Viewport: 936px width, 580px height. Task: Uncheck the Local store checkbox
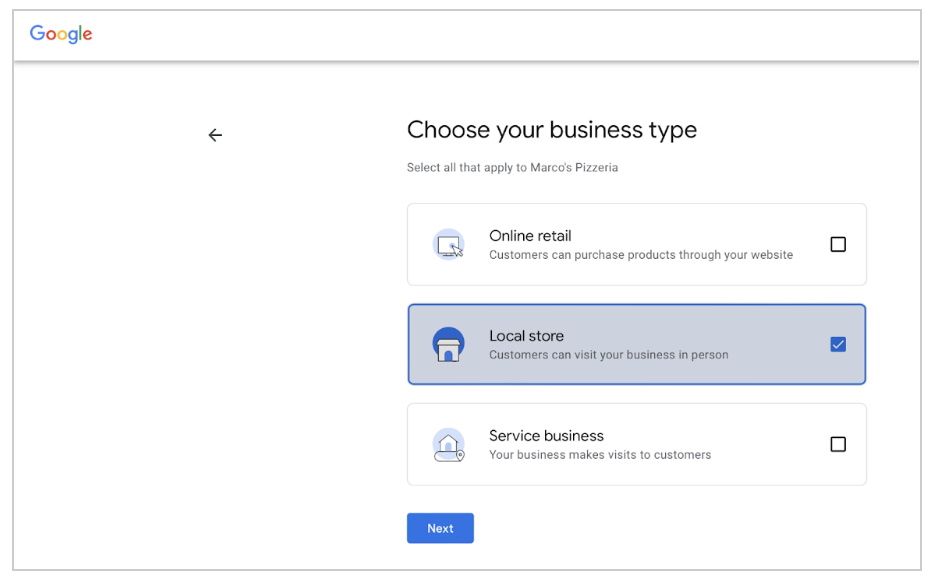[x=838, y=344]
